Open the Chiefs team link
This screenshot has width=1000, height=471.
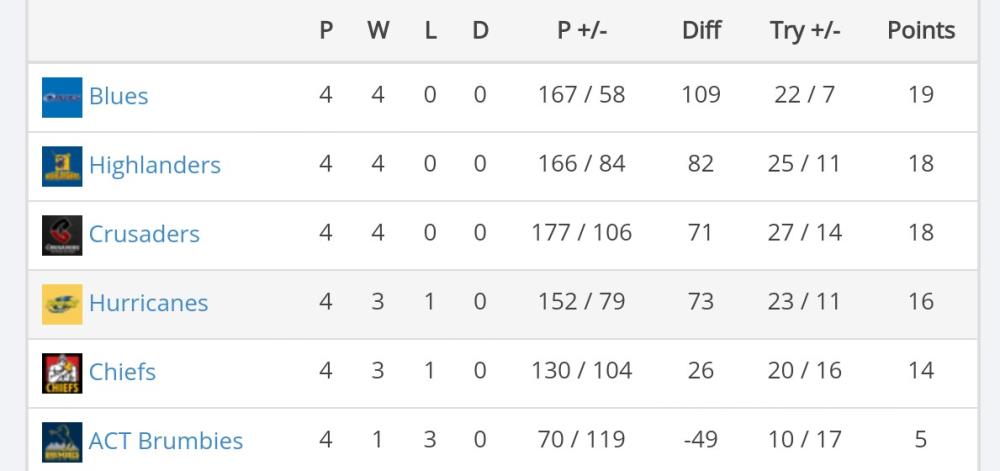(x=122, y=372)
